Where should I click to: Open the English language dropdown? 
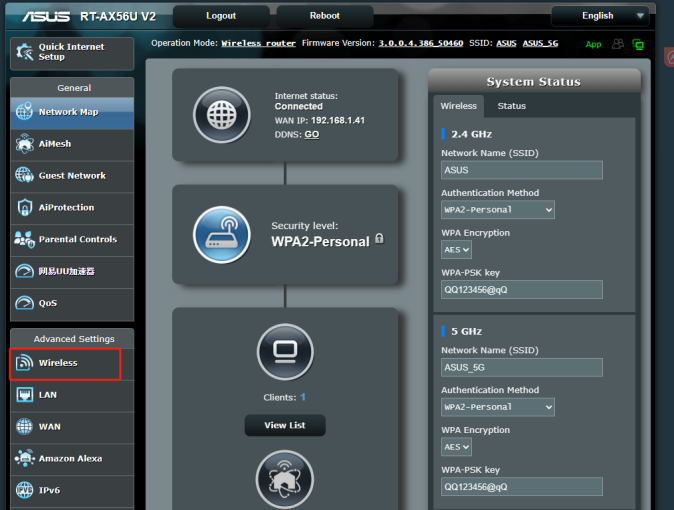[x=600, y=16]
